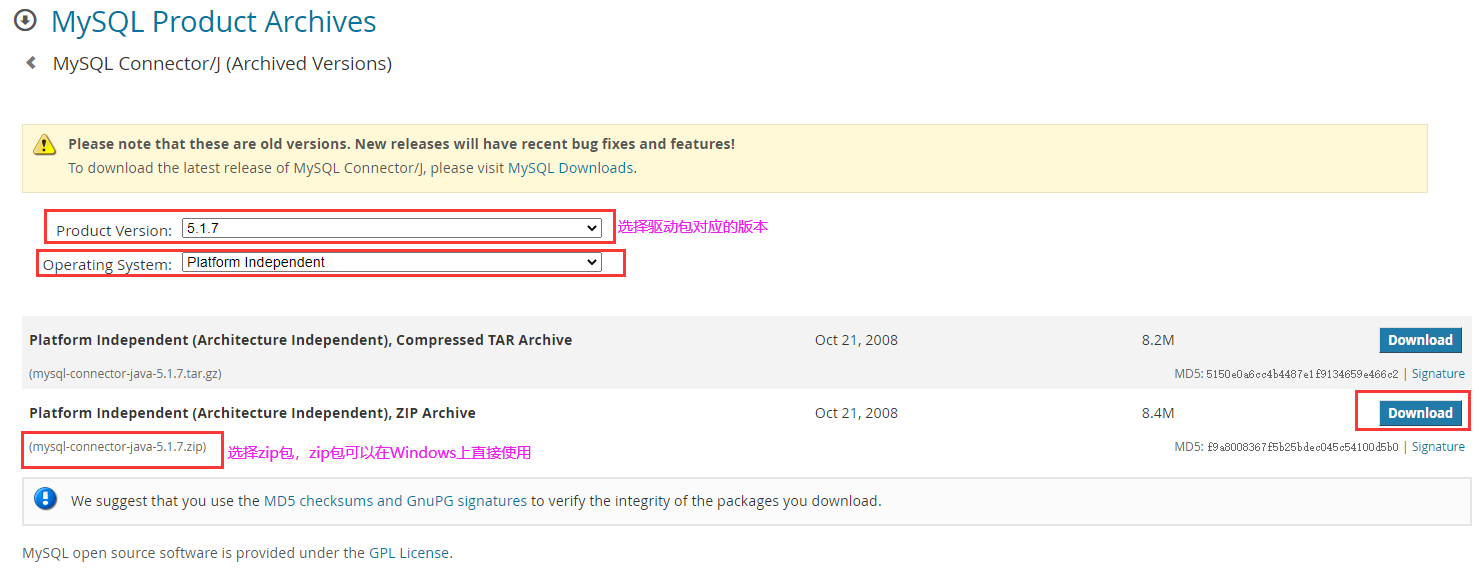The height and width of the screenshot is (569, 1479).
Task: Click the download circle icon beside the page title
Action: coord(25,20)
